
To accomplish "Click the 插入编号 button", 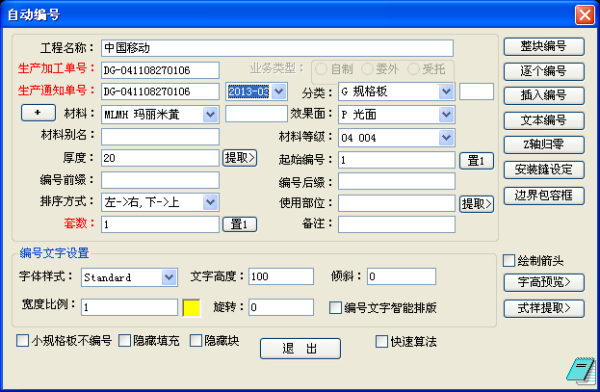I will (x=544, y=96).
